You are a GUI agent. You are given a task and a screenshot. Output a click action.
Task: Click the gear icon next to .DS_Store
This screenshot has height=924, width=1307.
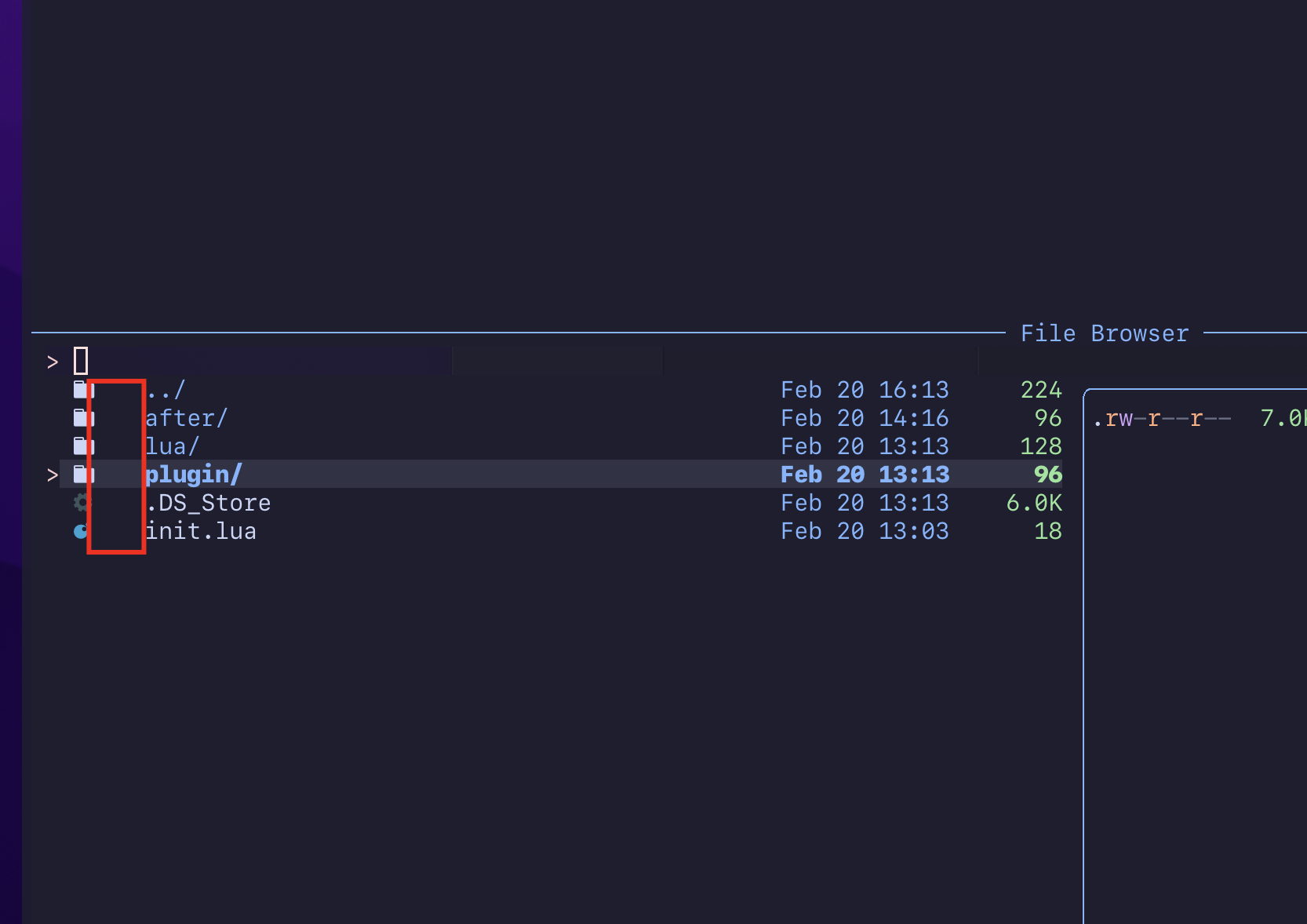point(82,503)
